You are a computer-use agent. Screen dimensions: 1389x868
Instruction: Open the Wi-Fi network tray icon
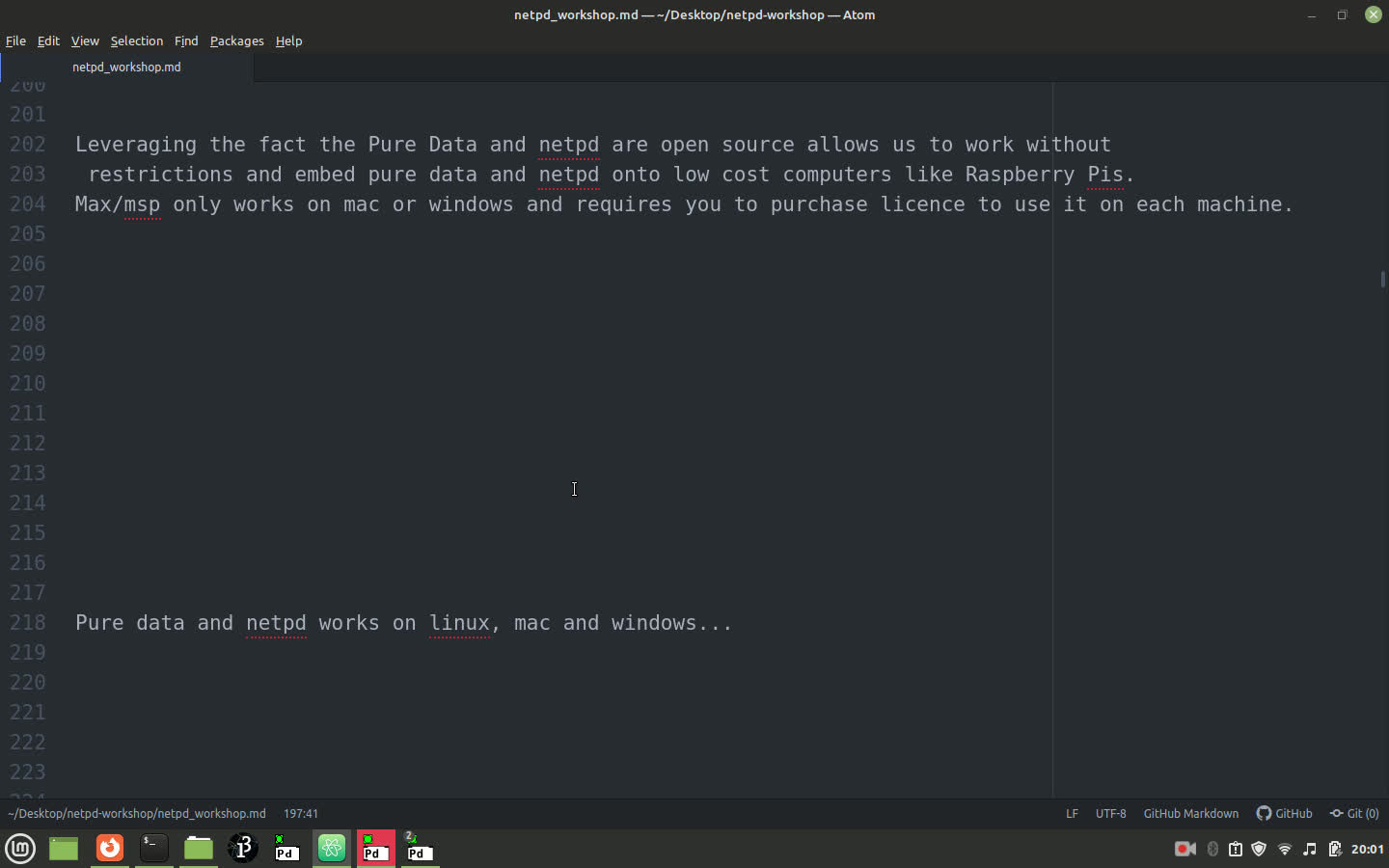1285,849
